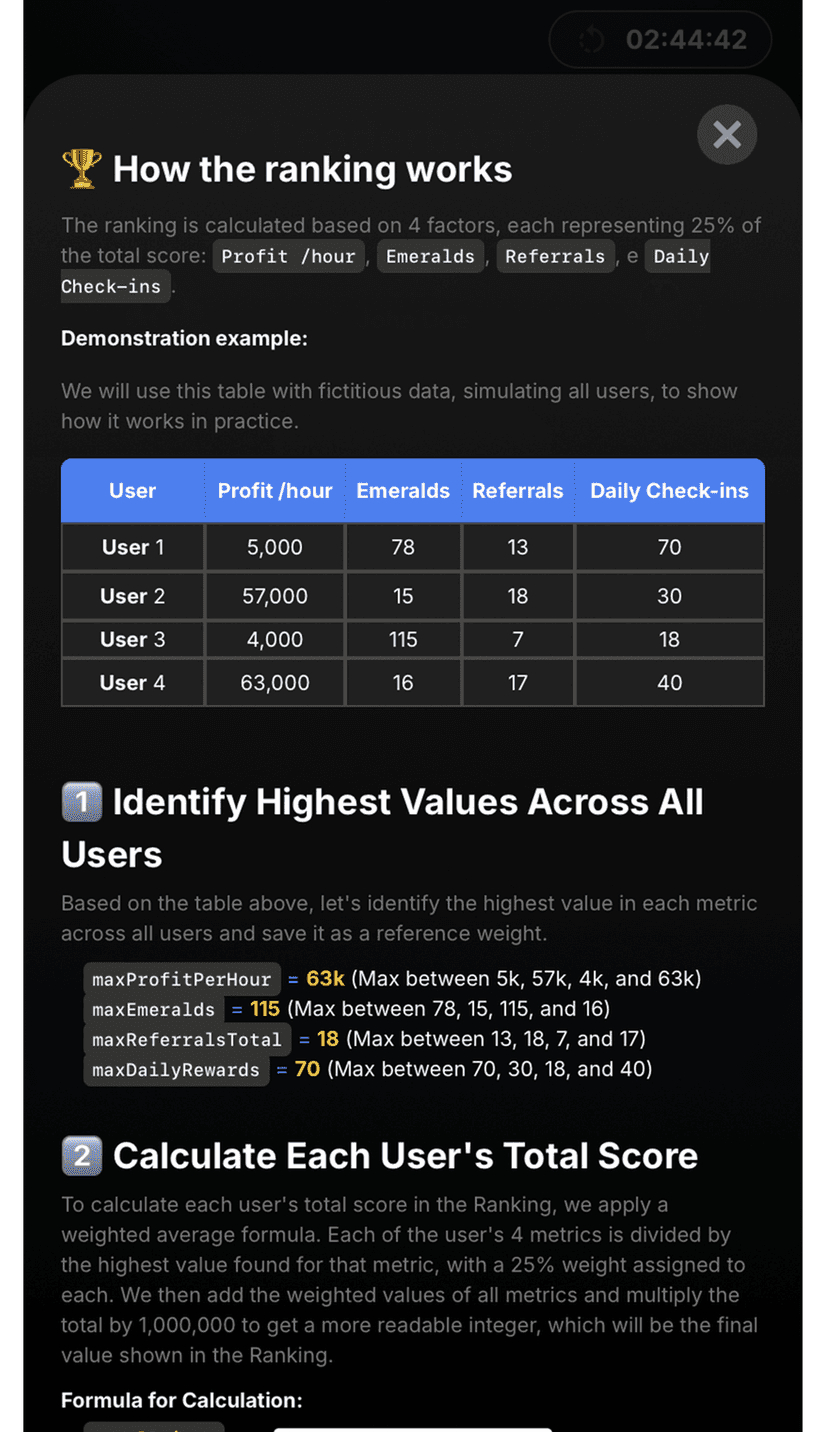The image size is (828, 1432).
Task: Click the highlighted 63k value
Action: (326, 978)
